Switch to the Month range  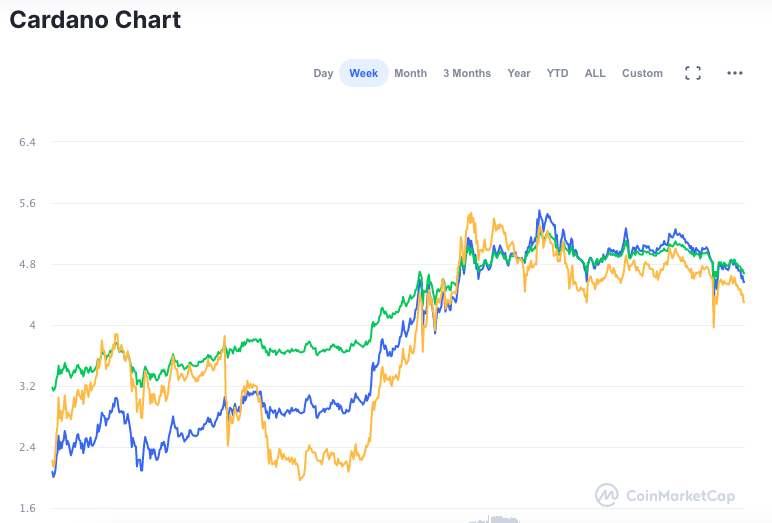pyautogui.click(x=410, y=73)
